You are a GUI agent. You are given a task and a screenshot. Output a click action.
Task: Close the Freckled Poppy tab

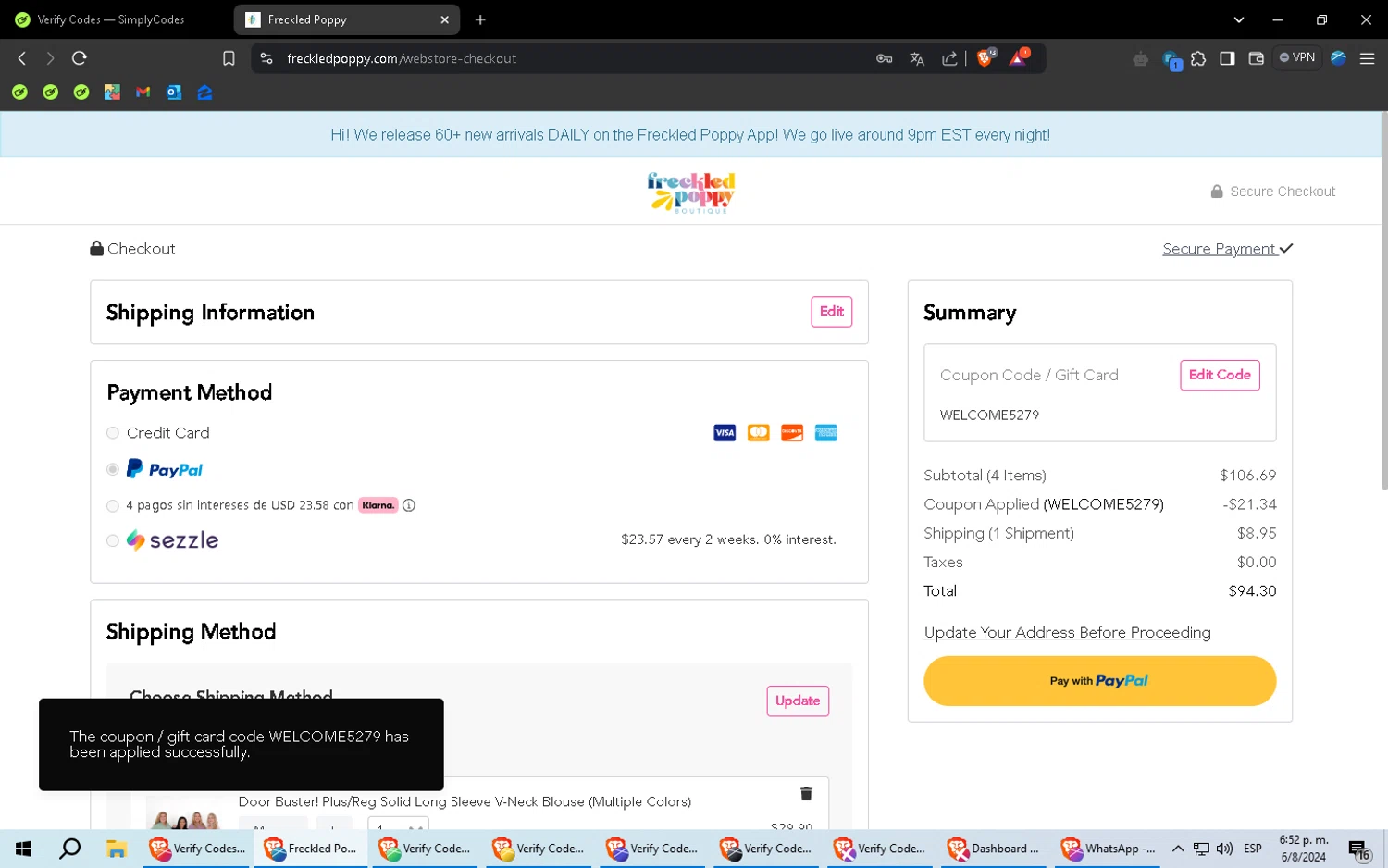coord(444,19)
